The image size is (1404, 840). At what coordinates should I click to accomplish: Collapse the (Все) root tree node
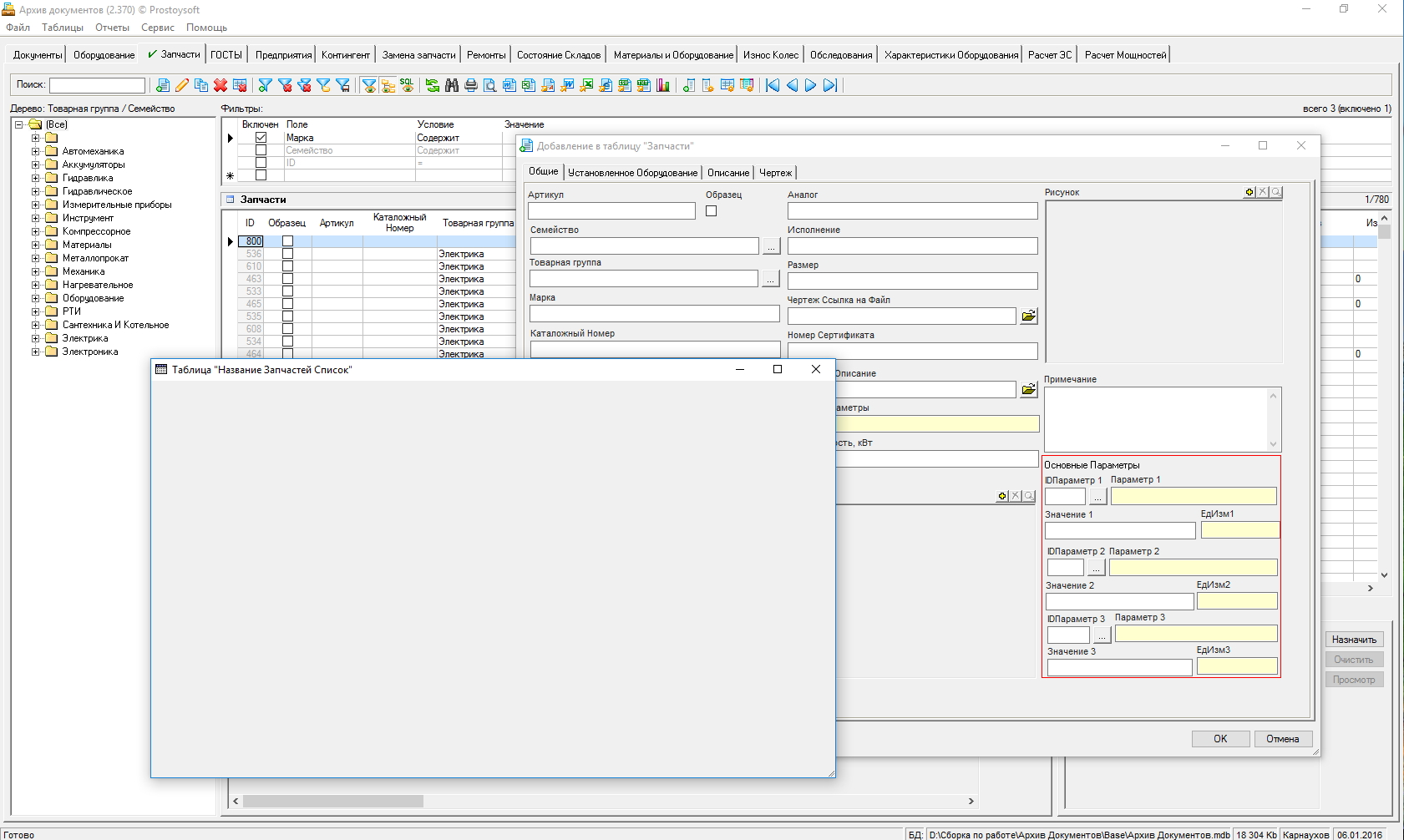(19, 124)
